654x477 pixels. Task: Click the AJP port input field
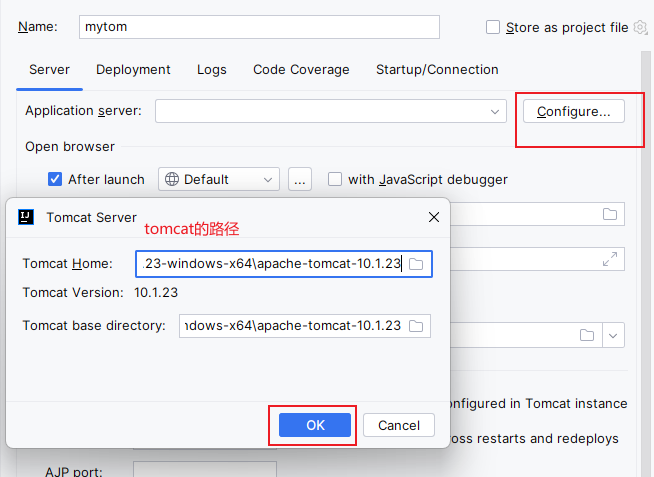205,469
